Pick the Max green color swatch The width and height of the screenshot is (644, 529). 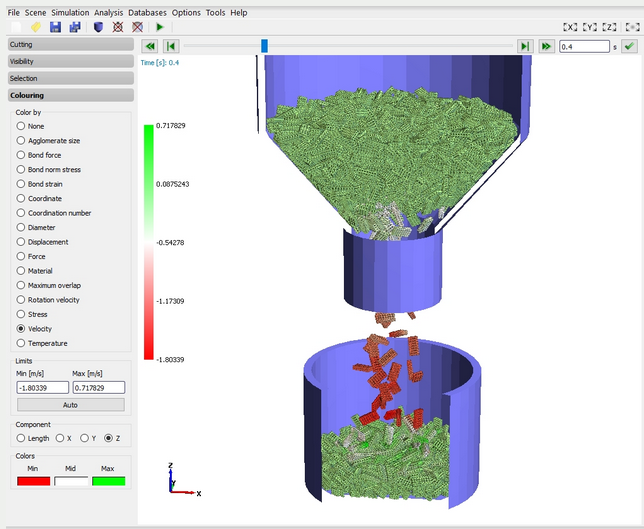106,481
